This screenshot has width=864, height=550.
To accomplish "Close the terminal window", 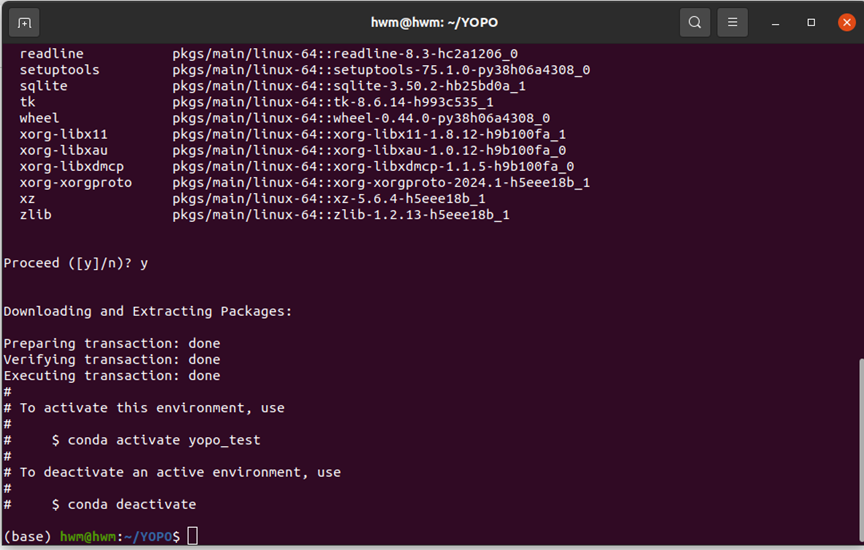I will (846, 23).
